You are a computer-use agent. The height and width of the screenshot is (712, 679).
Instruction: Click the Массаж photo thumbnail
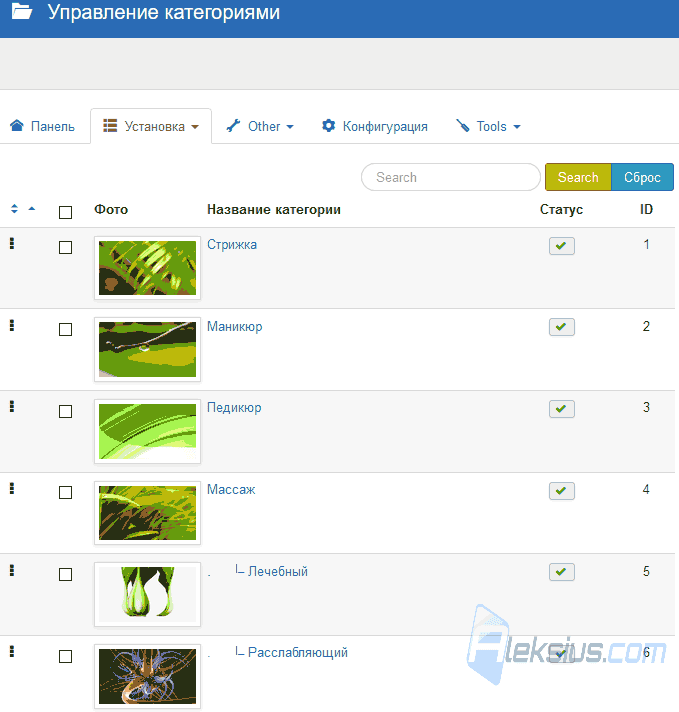(x=147, y=513)
